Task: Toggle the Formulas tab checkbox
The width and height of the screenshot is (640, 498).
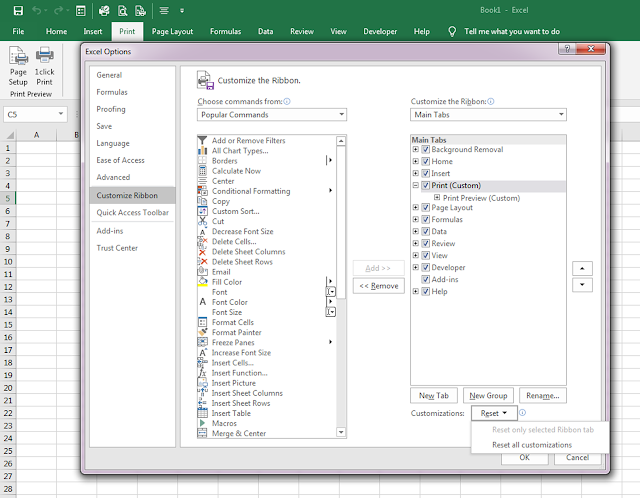Action: [425, 219]
